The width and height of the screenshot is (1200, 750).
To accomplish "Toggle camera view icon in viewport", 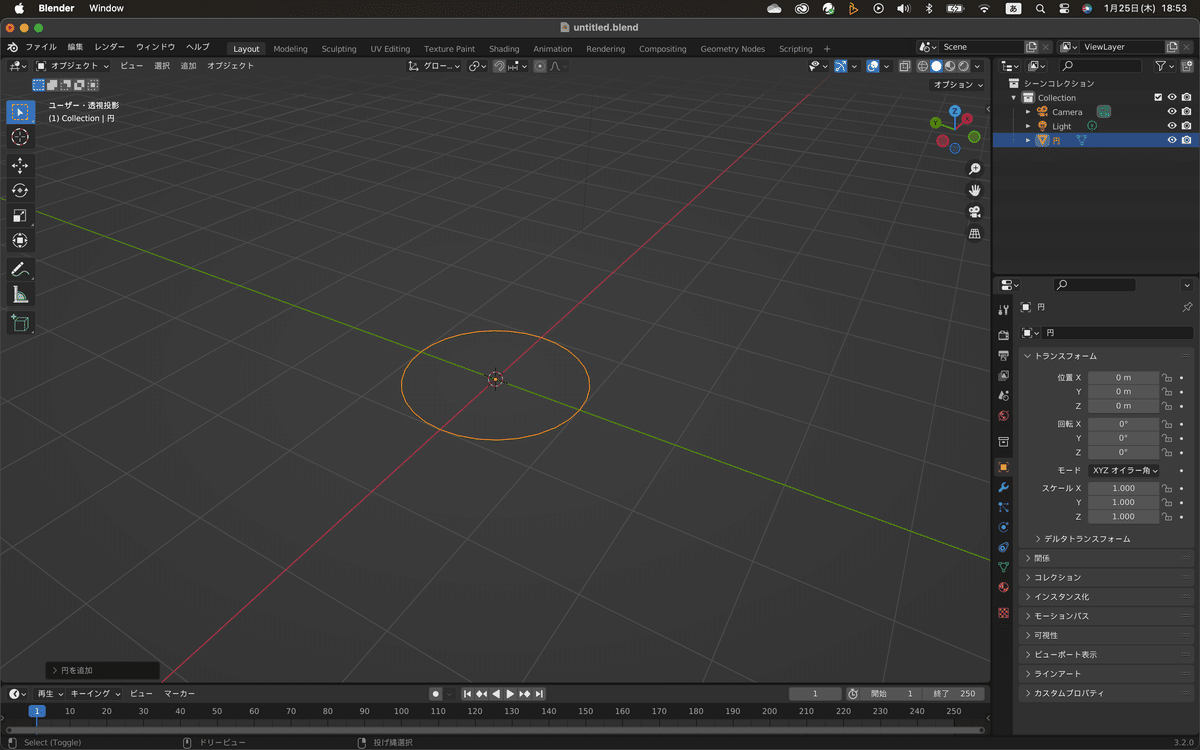I will click(x=975, y=212).
